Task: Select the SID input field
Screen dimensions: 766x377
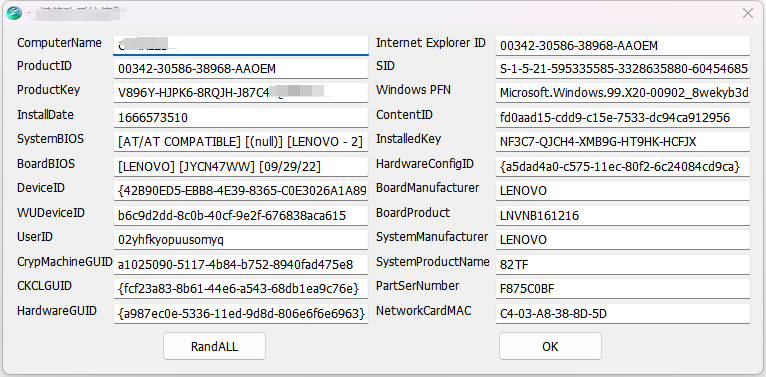Action: (x=622, y=69)
